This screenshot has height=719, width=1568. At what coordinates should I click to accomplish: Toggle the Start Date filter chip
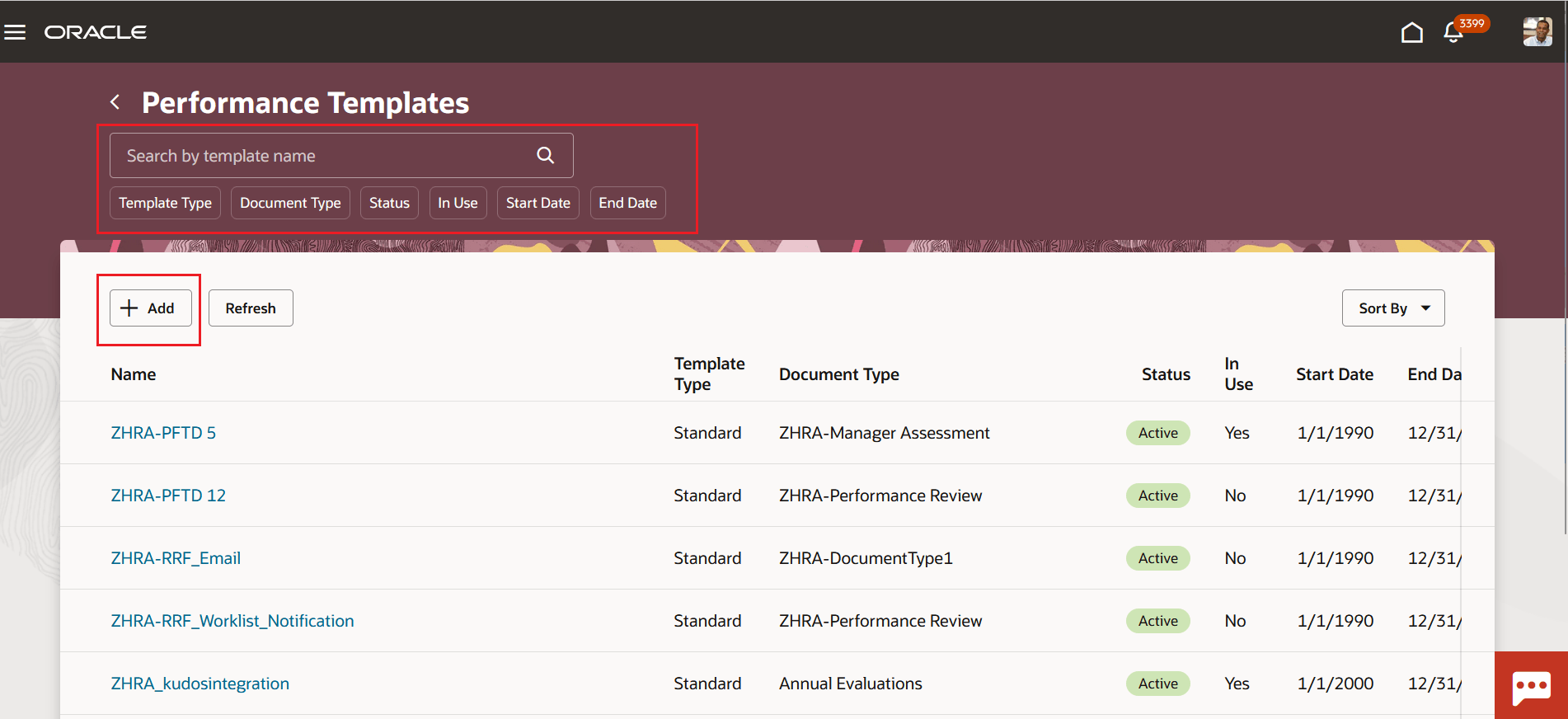coord(538,203)
